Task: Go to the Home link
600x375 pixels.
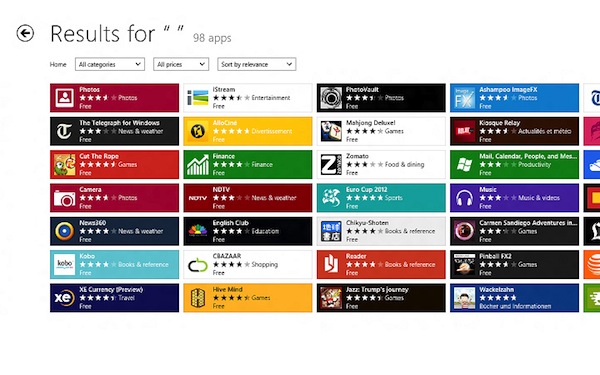Action: coord(58,65)
